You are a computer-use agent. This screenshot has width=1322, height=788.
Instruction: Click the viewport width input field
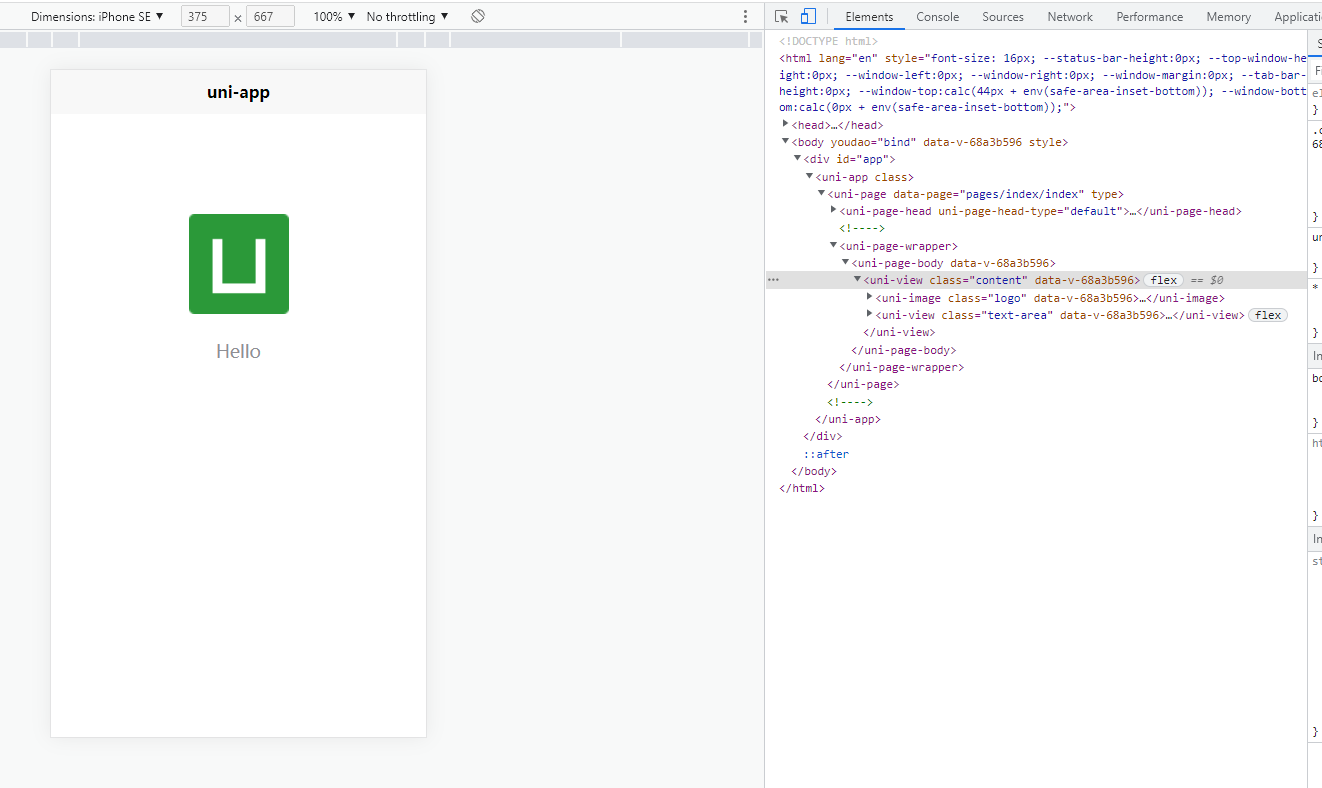point(205,17)
